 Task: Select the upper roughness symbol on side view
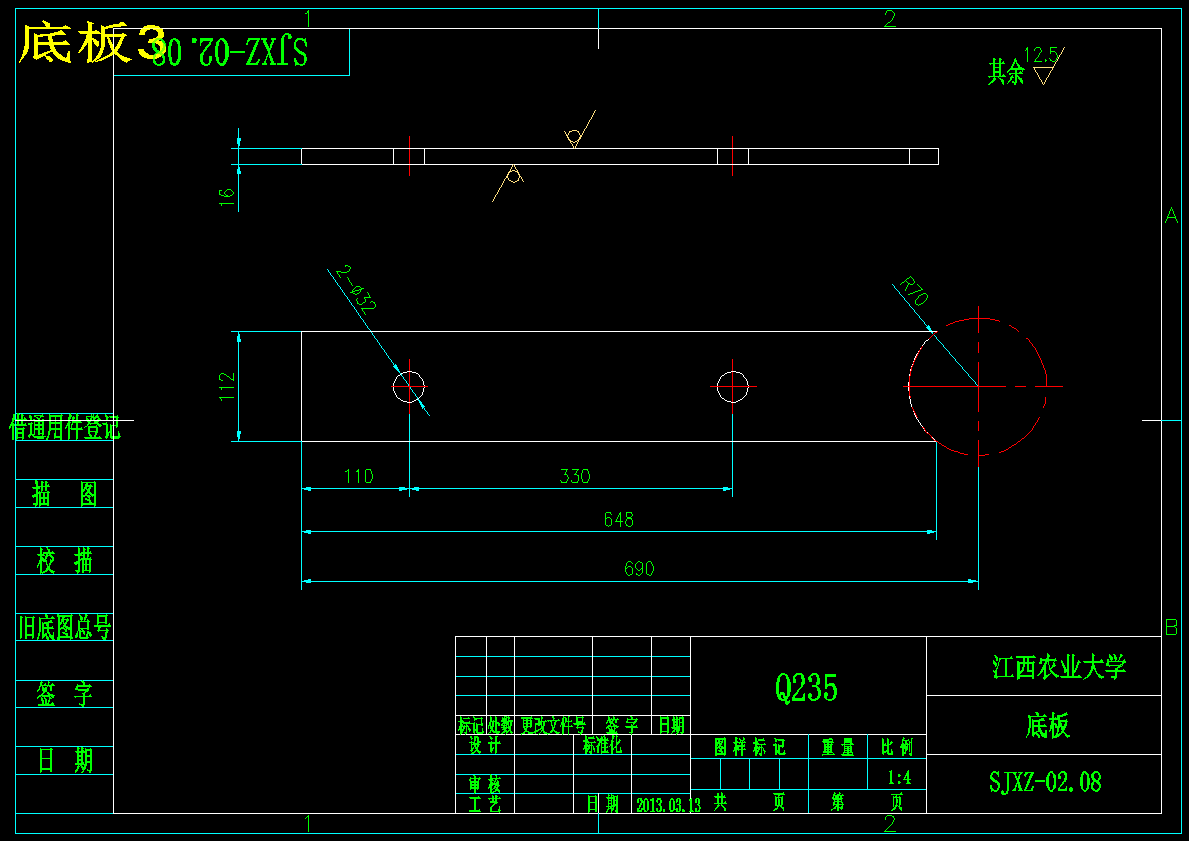tap(579, 130)
